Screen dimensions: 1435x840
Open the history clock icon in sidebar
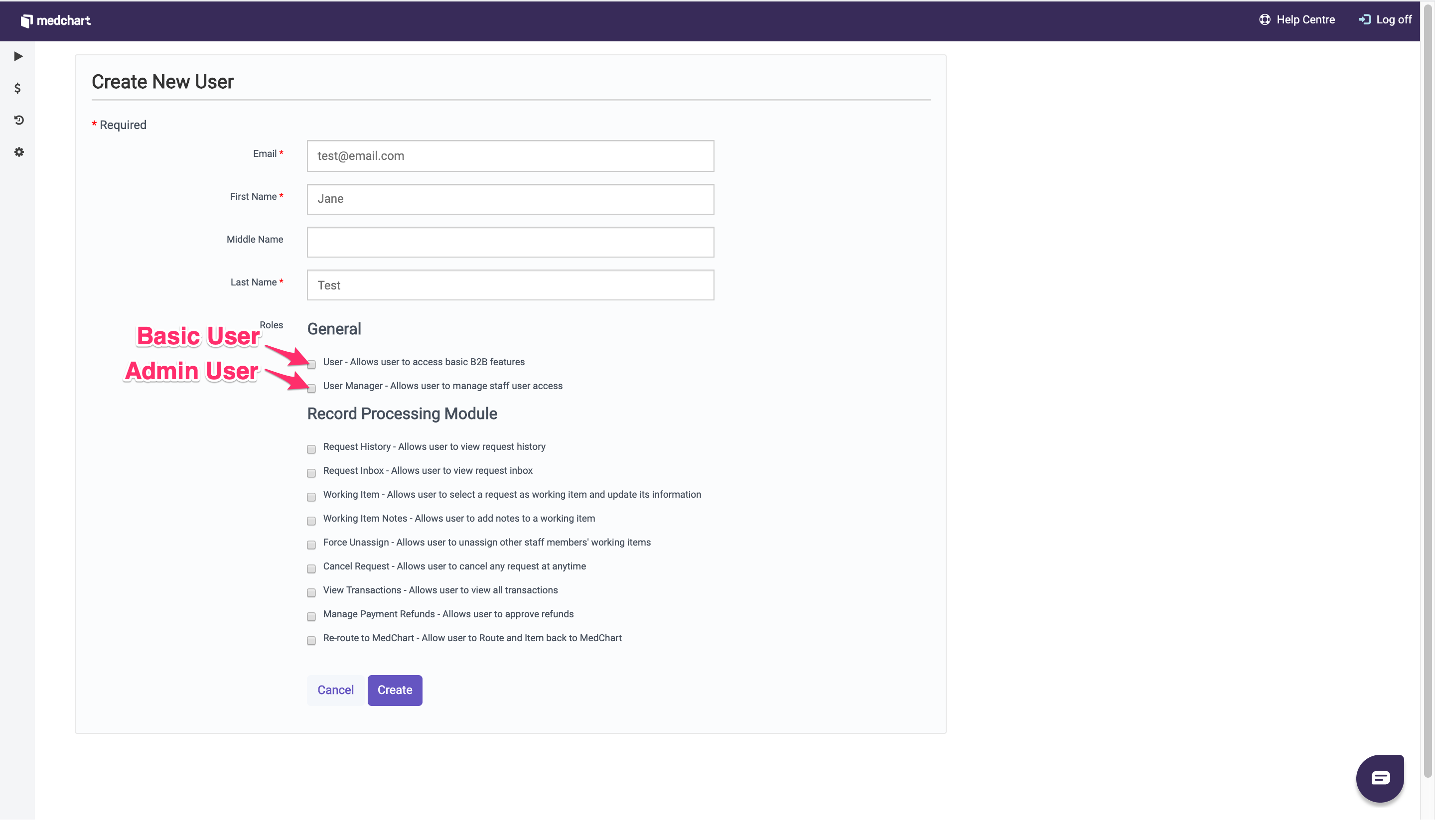click(19, 120)
